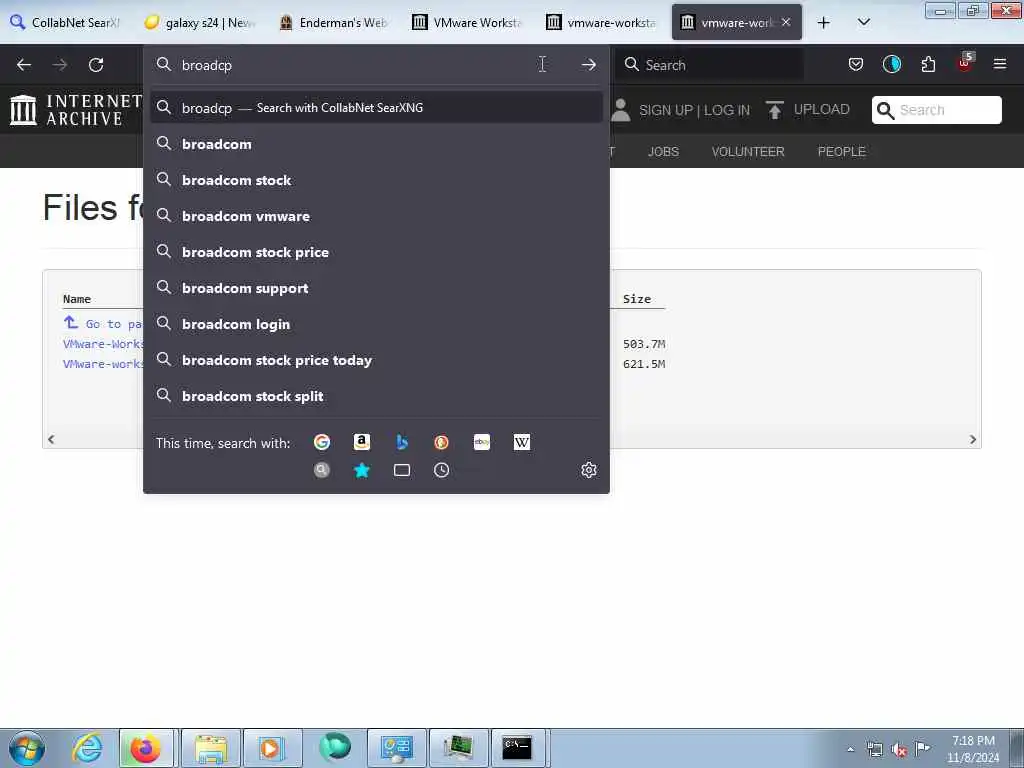1024x768 pixels.
Task: Choose suggestion 'broadcom stock split'
Action: 376,396
